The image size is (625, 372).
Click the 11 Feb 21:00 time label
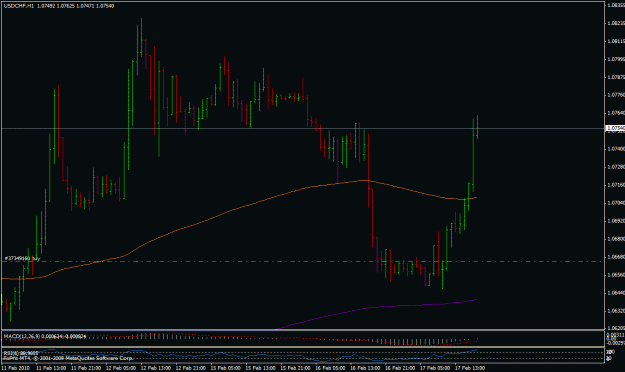(x=86, y=368)
